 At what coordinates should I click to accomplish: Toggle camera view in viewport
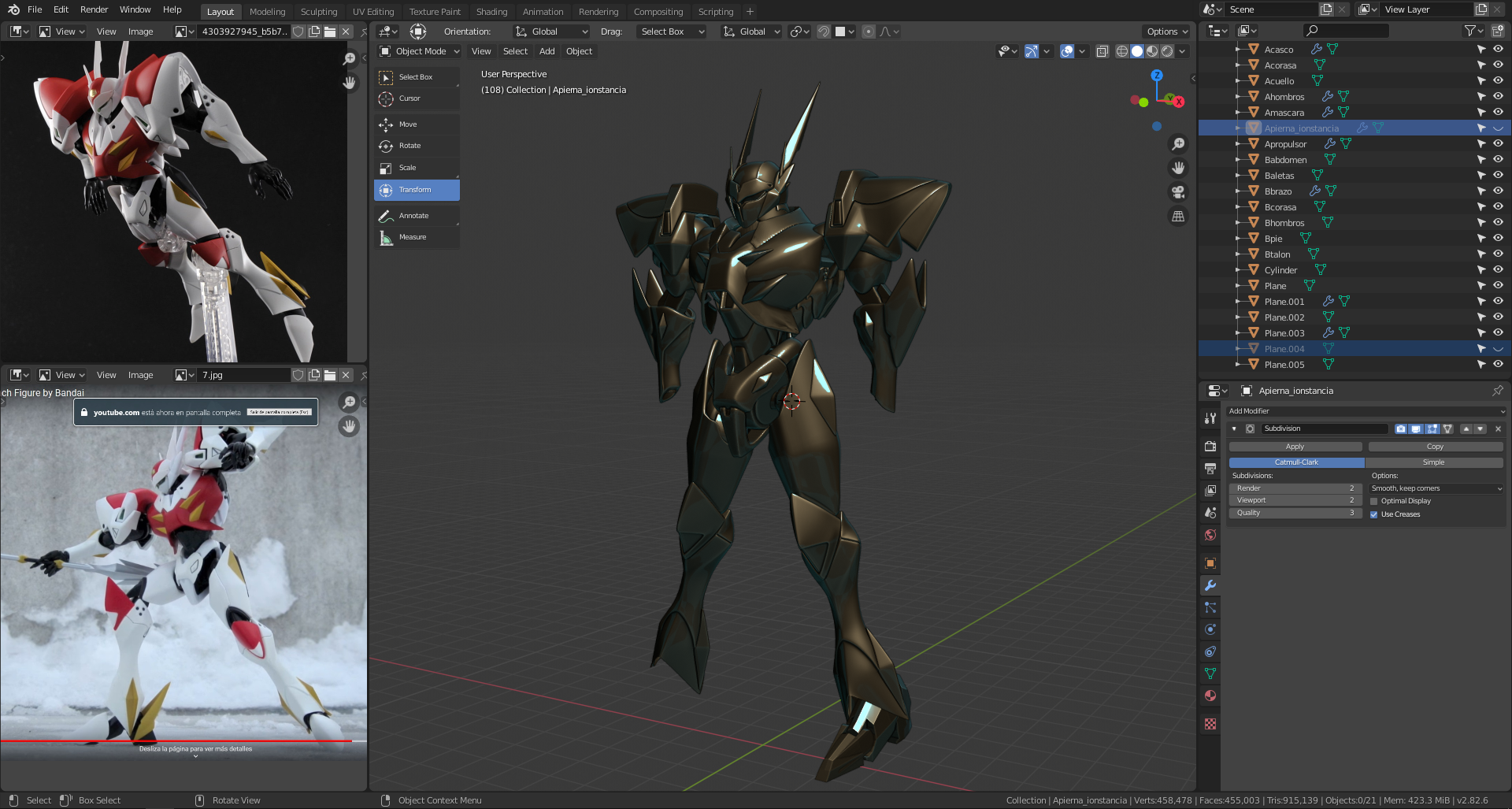pyautogui.click(x=1178, y=192)
